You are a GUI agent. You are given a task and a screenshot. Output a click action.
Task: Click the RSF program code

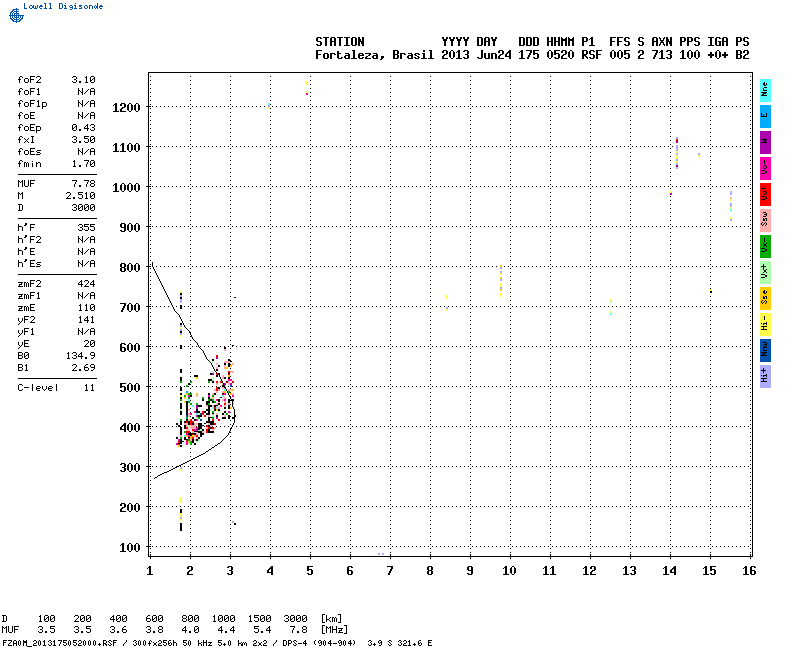591,55
